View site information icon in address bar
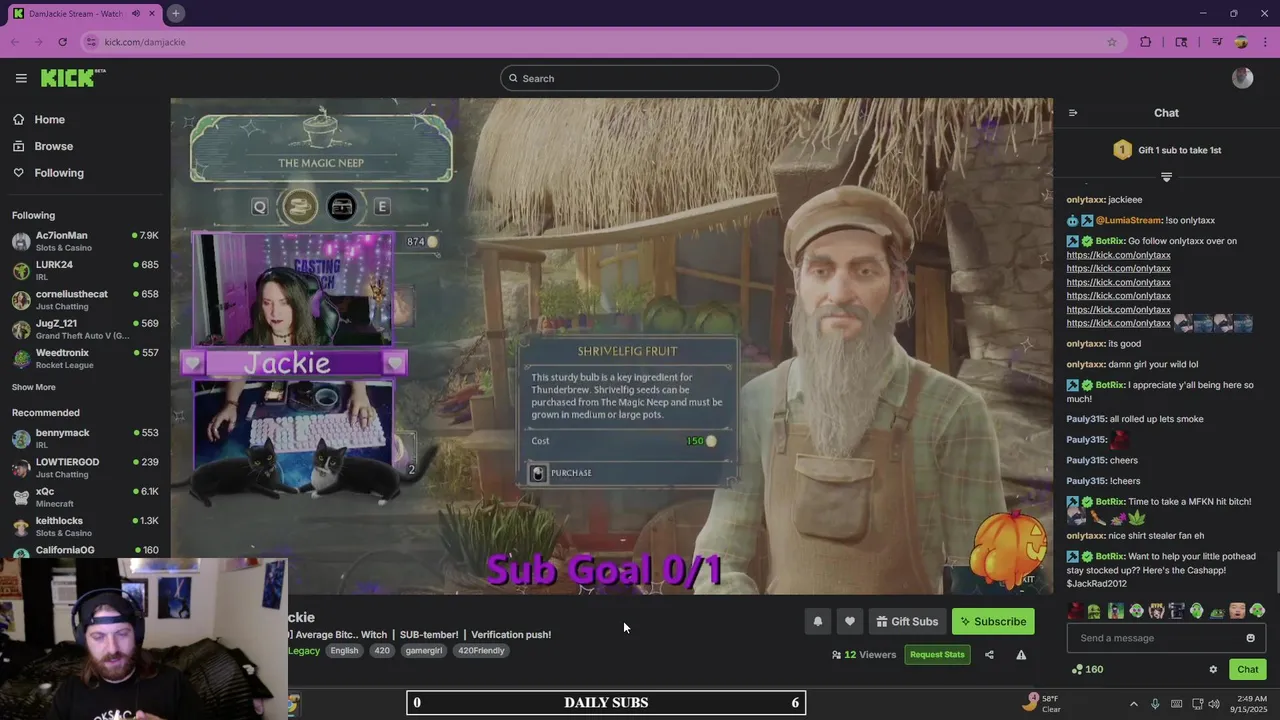The image size is (1280, 720). [91, 42]
